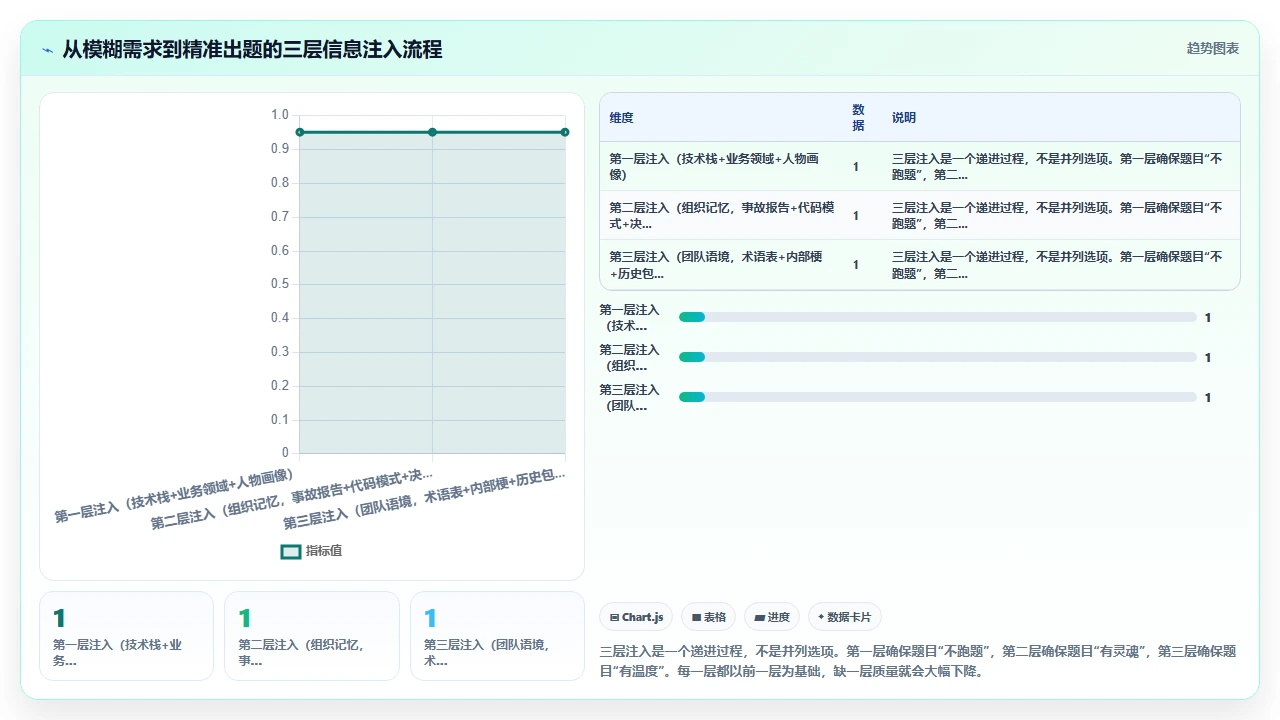Click x-axis label 第二层注入（组织记忆，事故报告
1280x720 pixels.
tap(292, 497)
